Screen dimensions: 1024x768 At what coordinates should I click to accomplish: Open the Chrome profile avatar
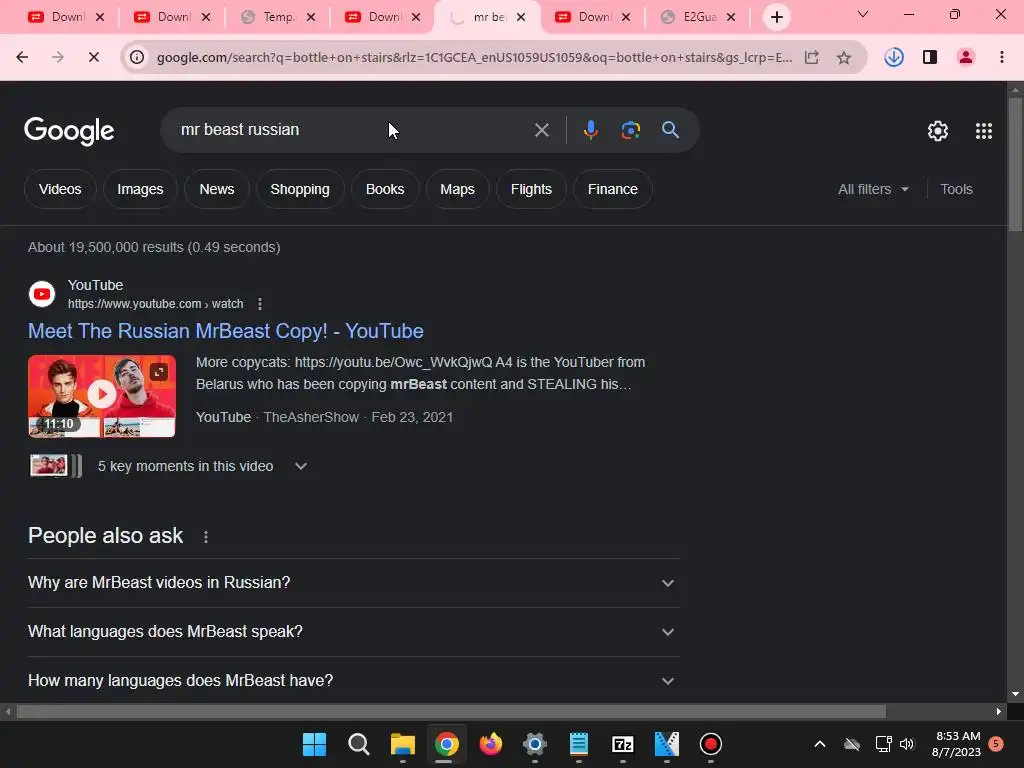(x=966, y=57)
